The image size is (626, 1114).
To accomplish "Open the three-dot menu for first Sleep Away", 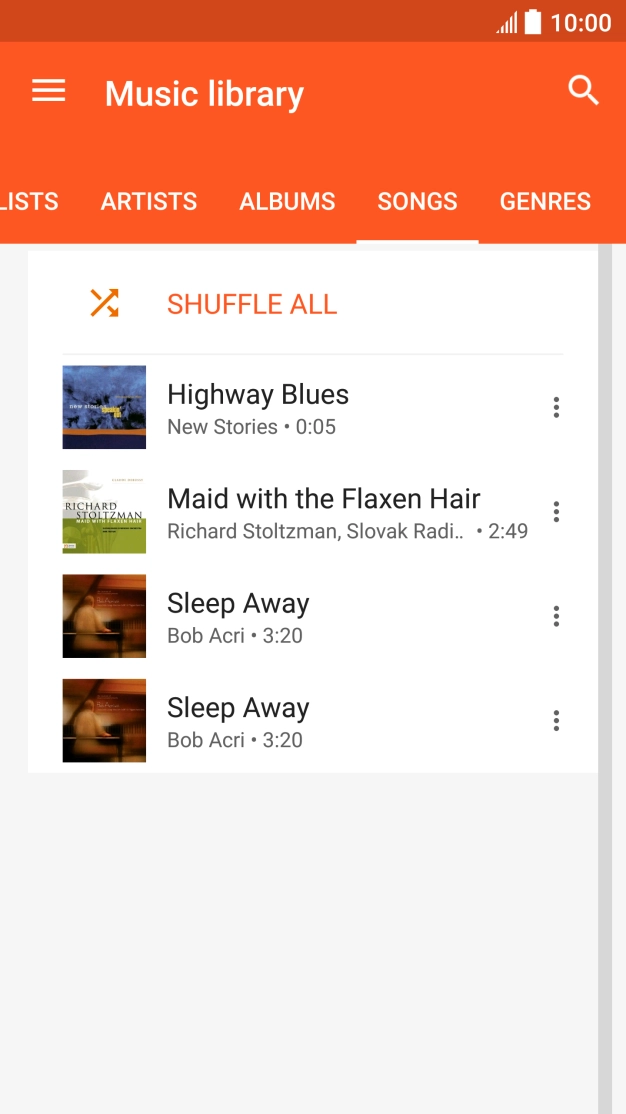I will [x=556, y=616].
